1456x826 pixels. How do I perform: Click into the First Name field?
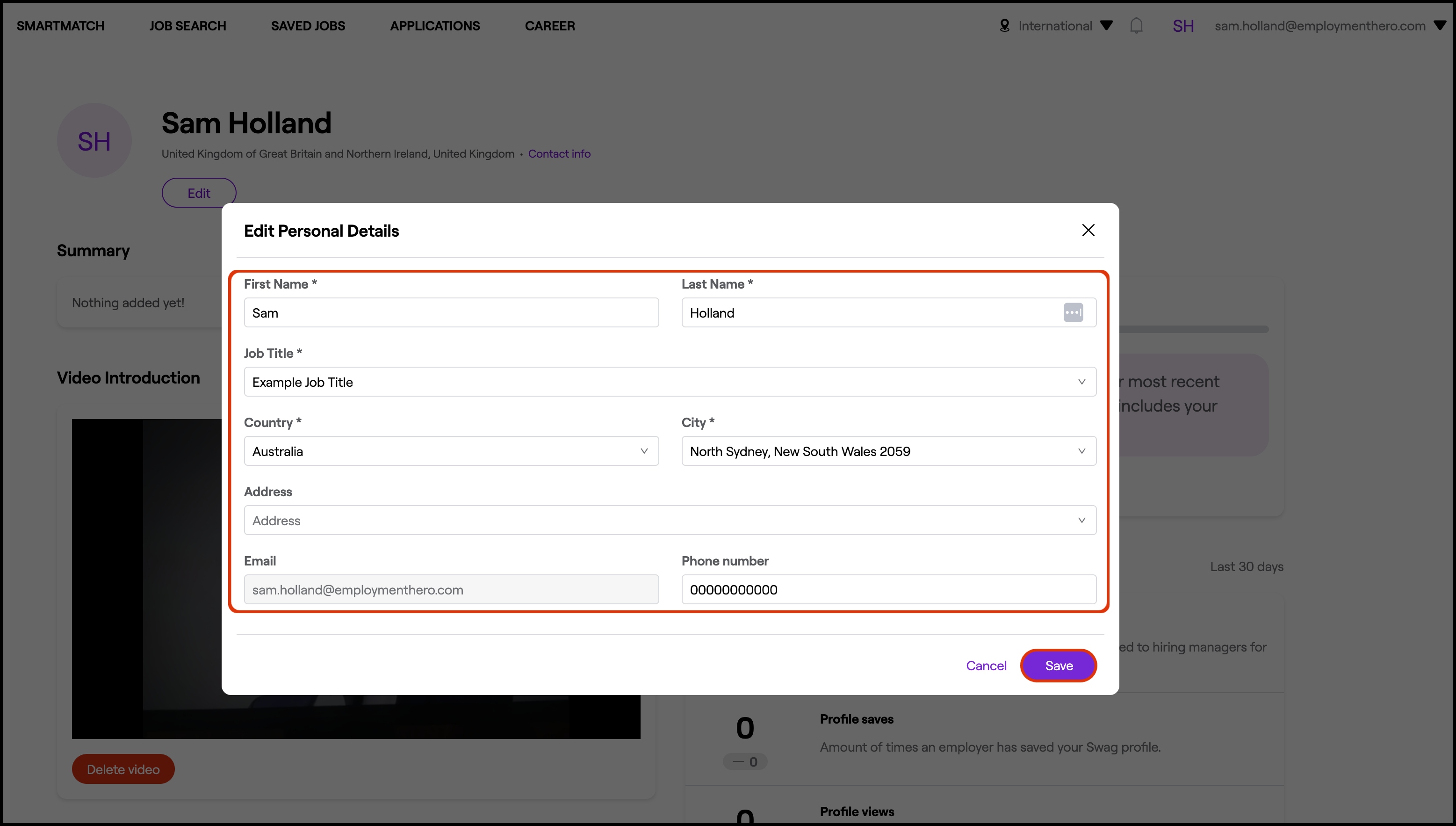(451, 312)
